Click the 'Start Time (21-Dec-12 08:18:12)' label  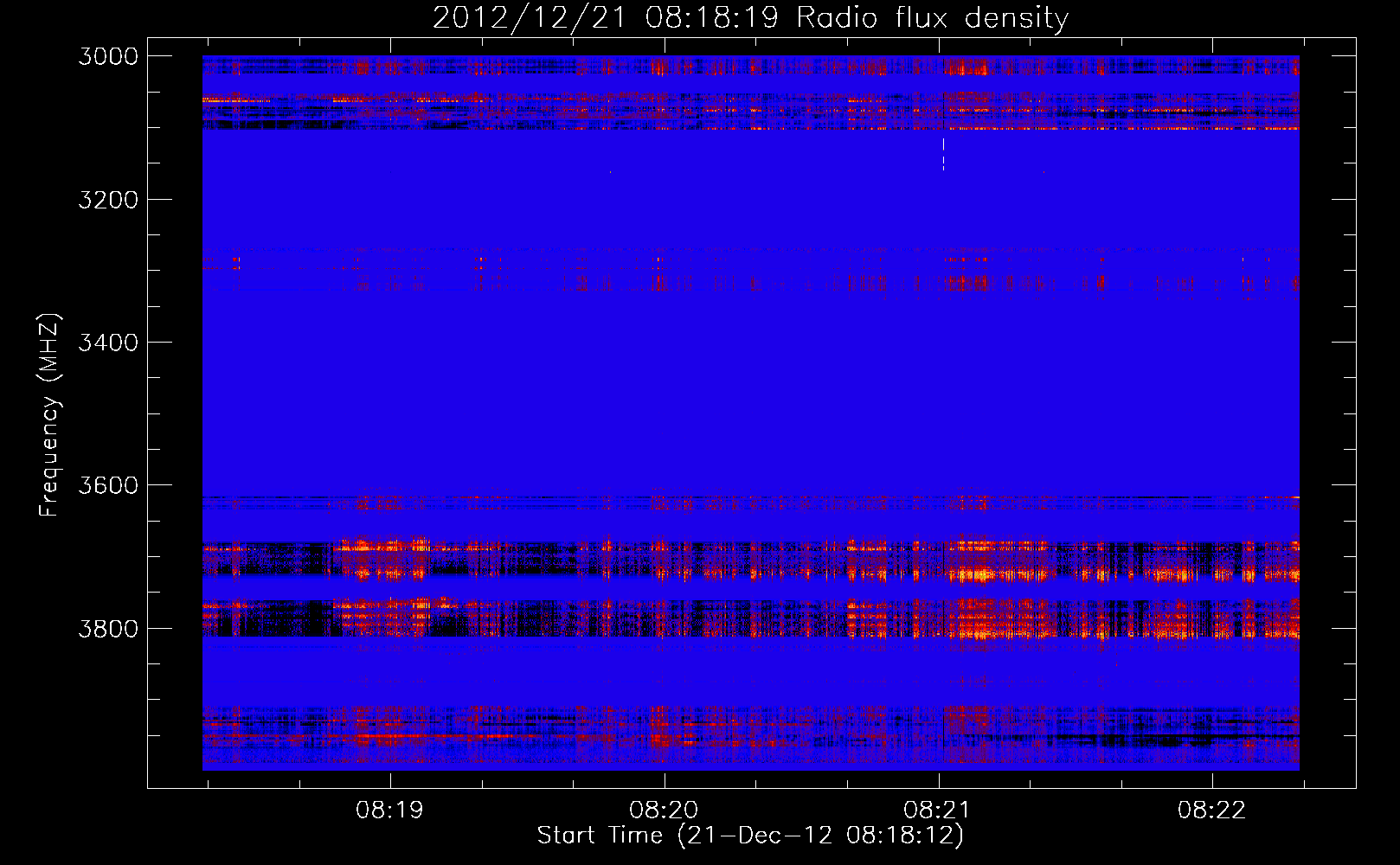(x=750, y=836)
